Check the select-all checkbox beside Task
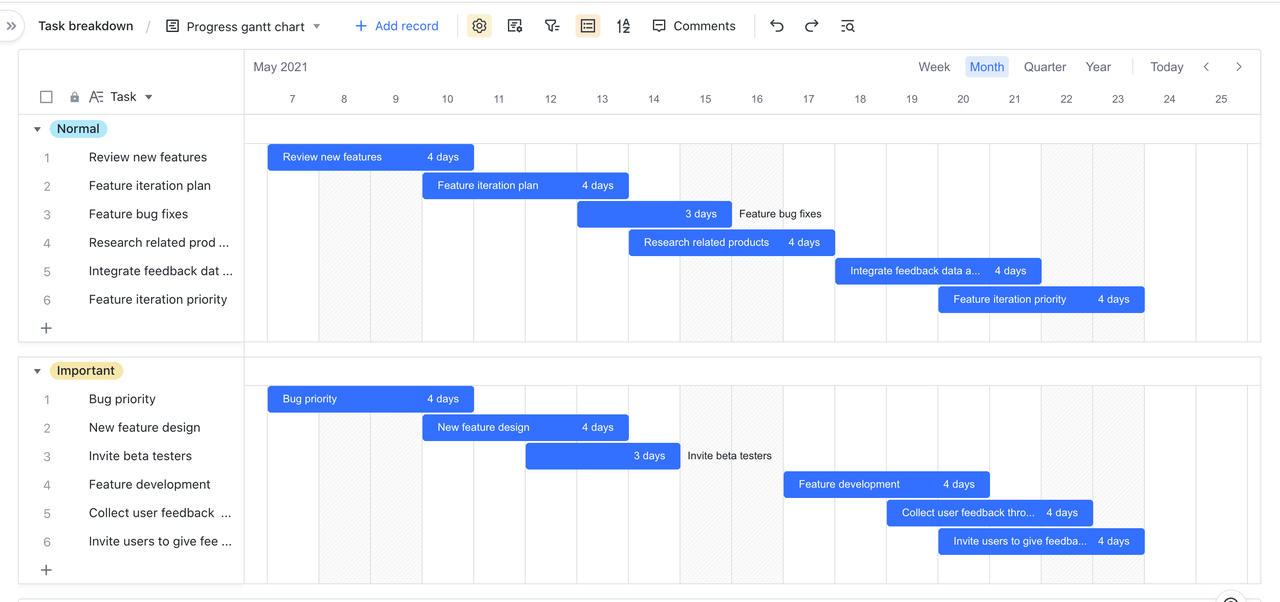 click(x=46, y=97)
